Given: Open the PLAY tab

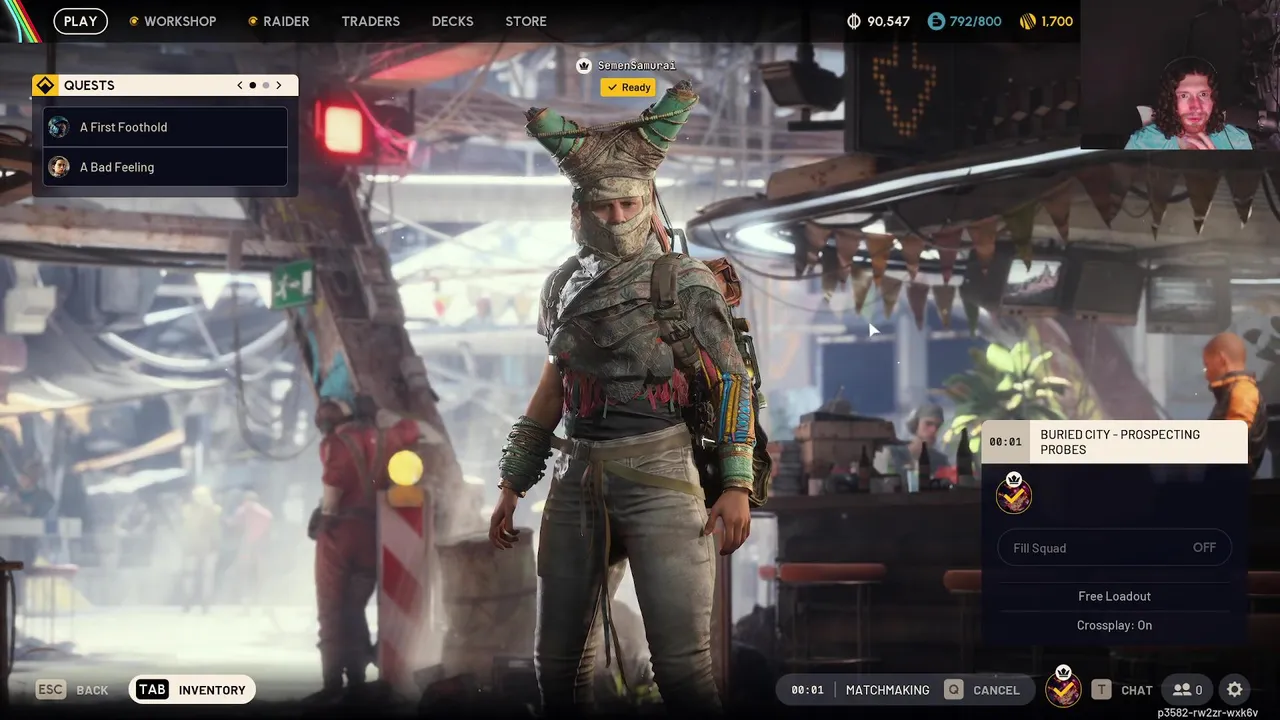Looking at the screenshot, I should pyautogui.click(x=80, y=21).
